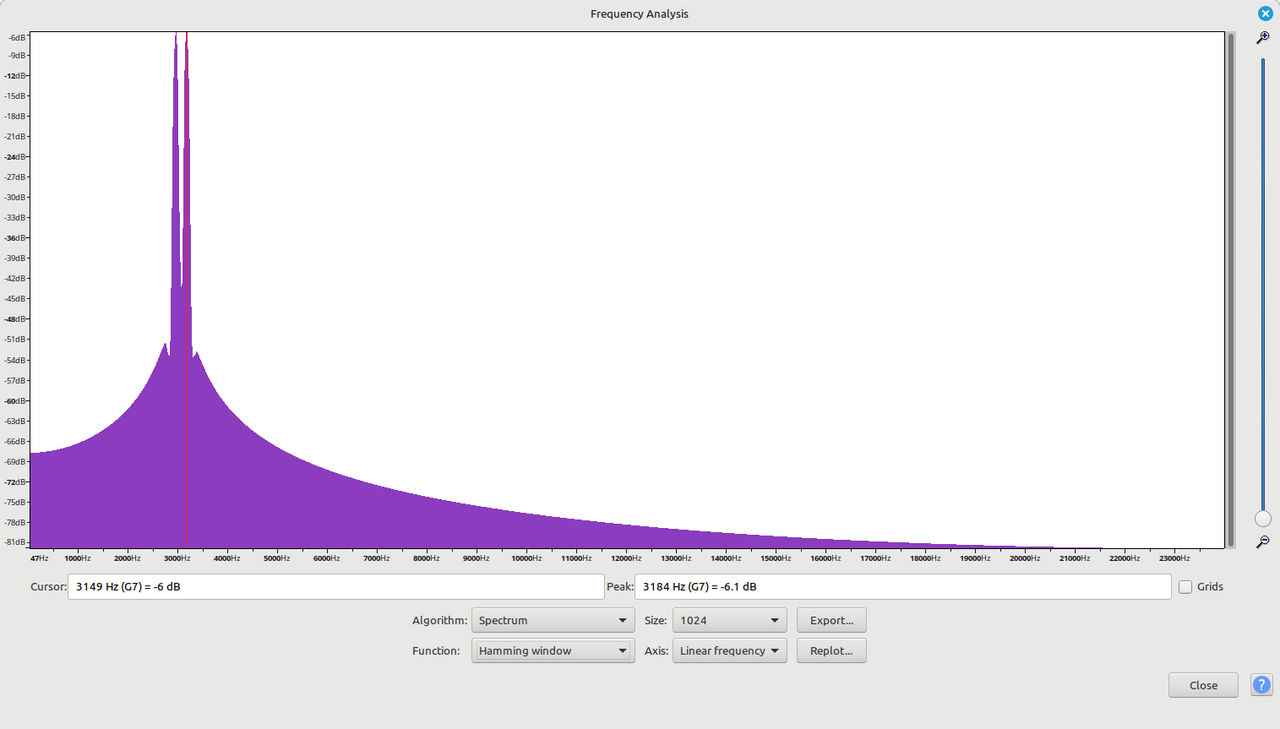Expand the Size dropdown set to 1024
The width and height of the screenshot is (1280, 729).
coord(729,620)
